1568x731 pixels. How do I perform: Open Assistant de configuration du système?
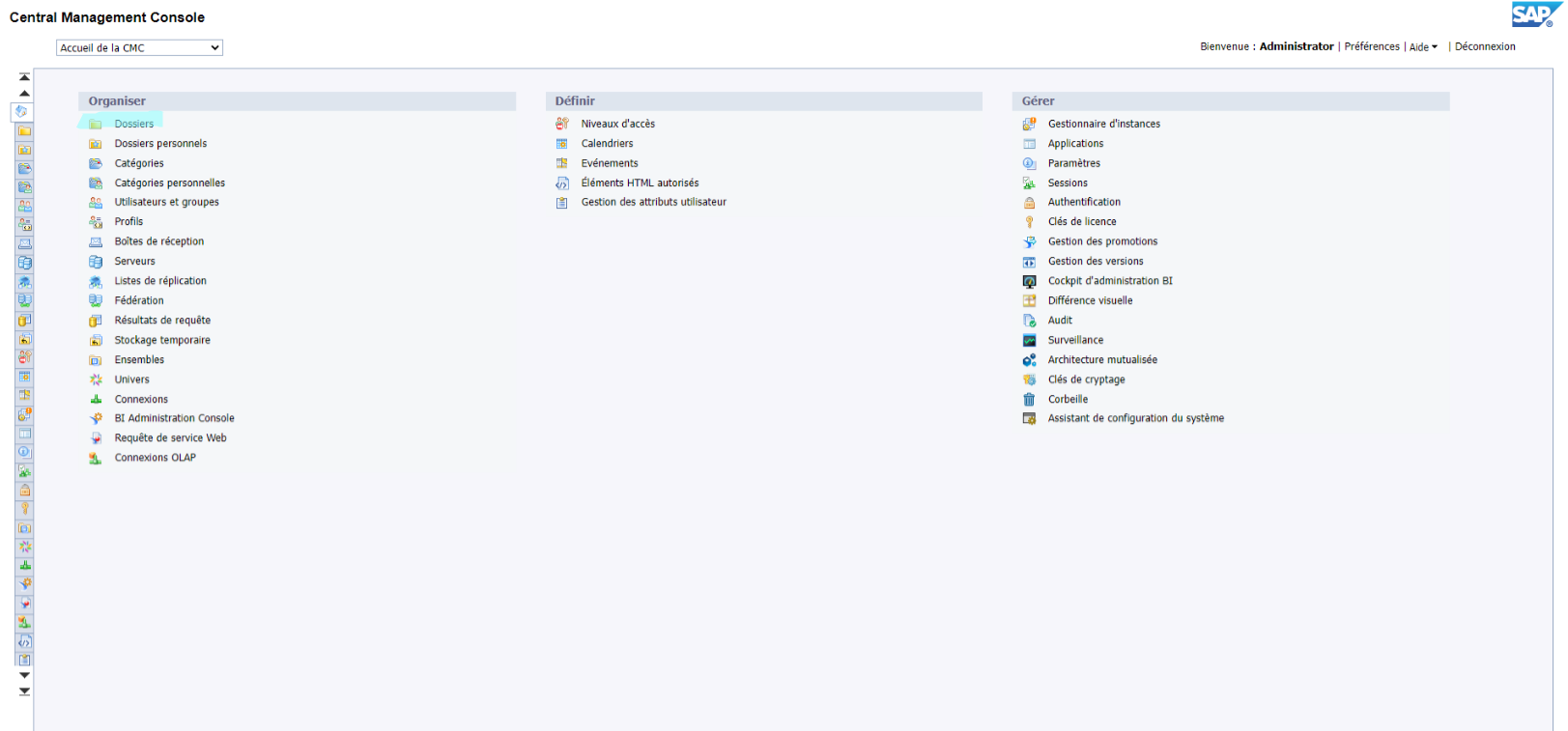click(x=1135, y=418)
